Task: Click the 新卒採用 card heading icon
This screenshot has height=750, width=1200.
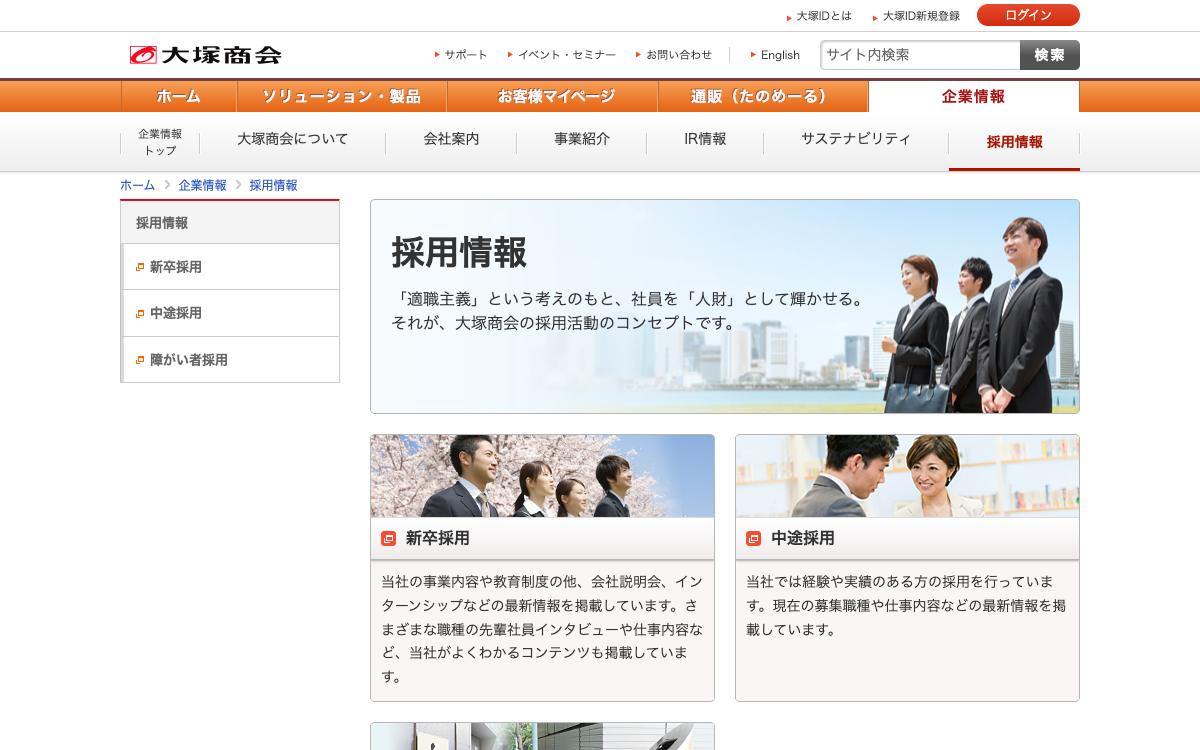Action: point(389,539)
